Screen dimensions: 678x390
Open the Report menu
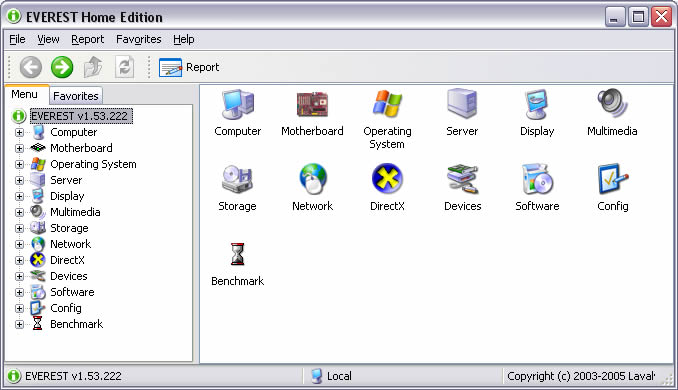88,39
